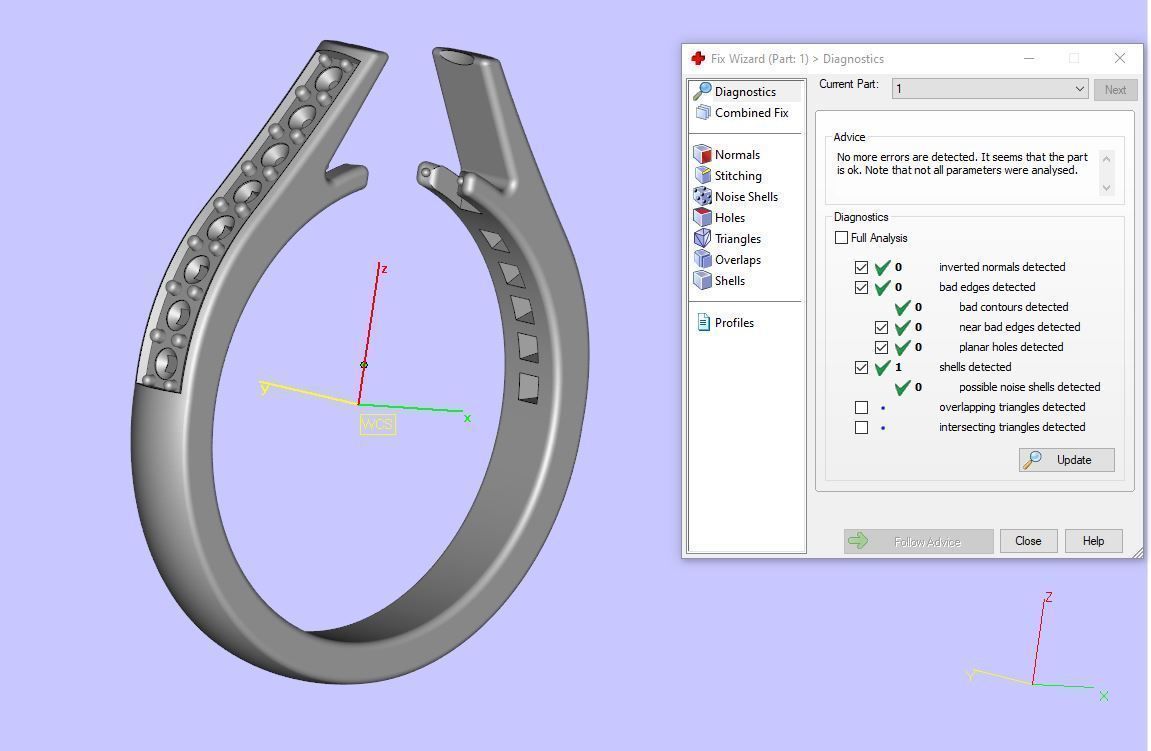
Task: Click the Overlaps icon
Action: (702, 259)
